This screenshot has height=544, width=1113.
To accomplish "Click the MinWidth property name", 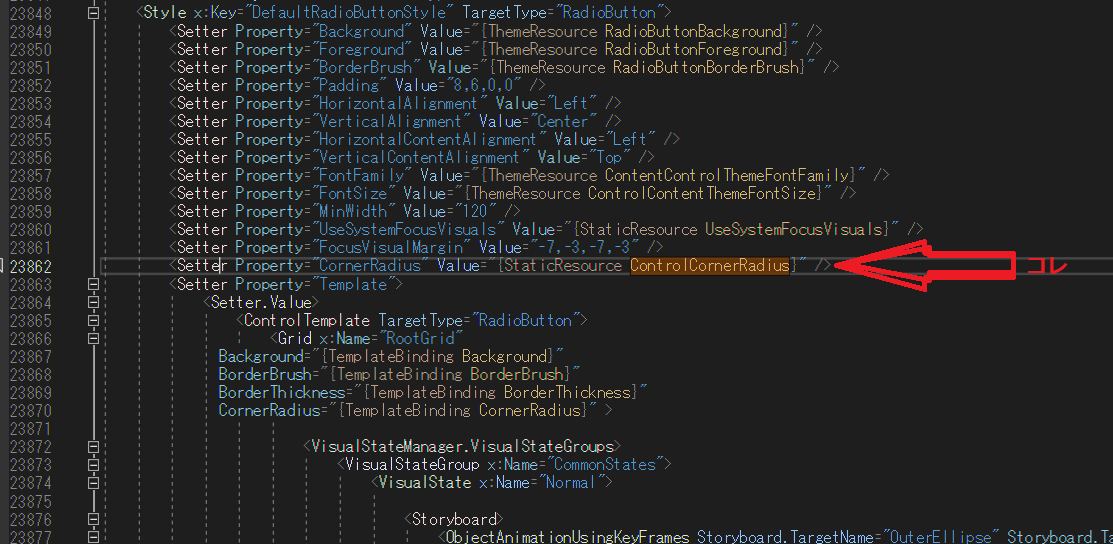I will [x=353, y=212].
